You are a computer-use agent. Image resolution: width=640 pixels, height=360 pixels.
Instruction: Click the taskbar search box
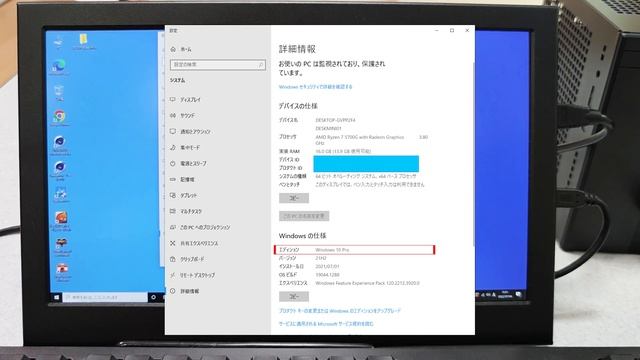tap(105, 298)
